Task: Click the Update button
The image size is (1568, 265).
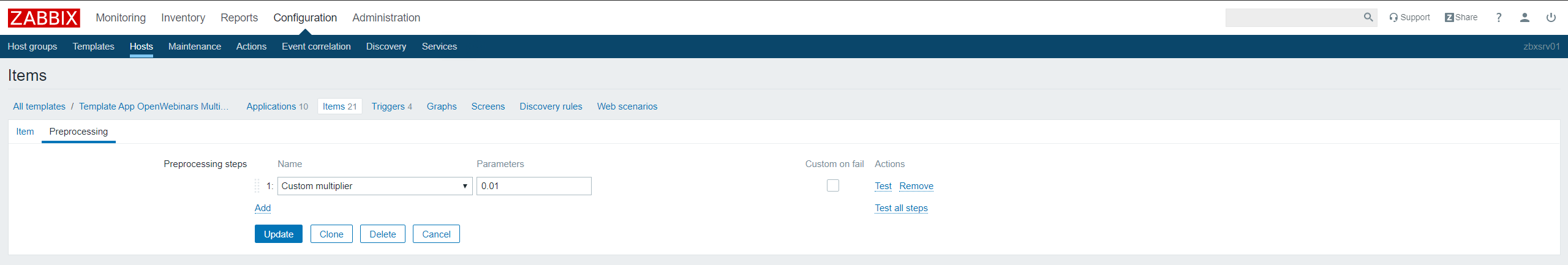Action: pos(278,234)
